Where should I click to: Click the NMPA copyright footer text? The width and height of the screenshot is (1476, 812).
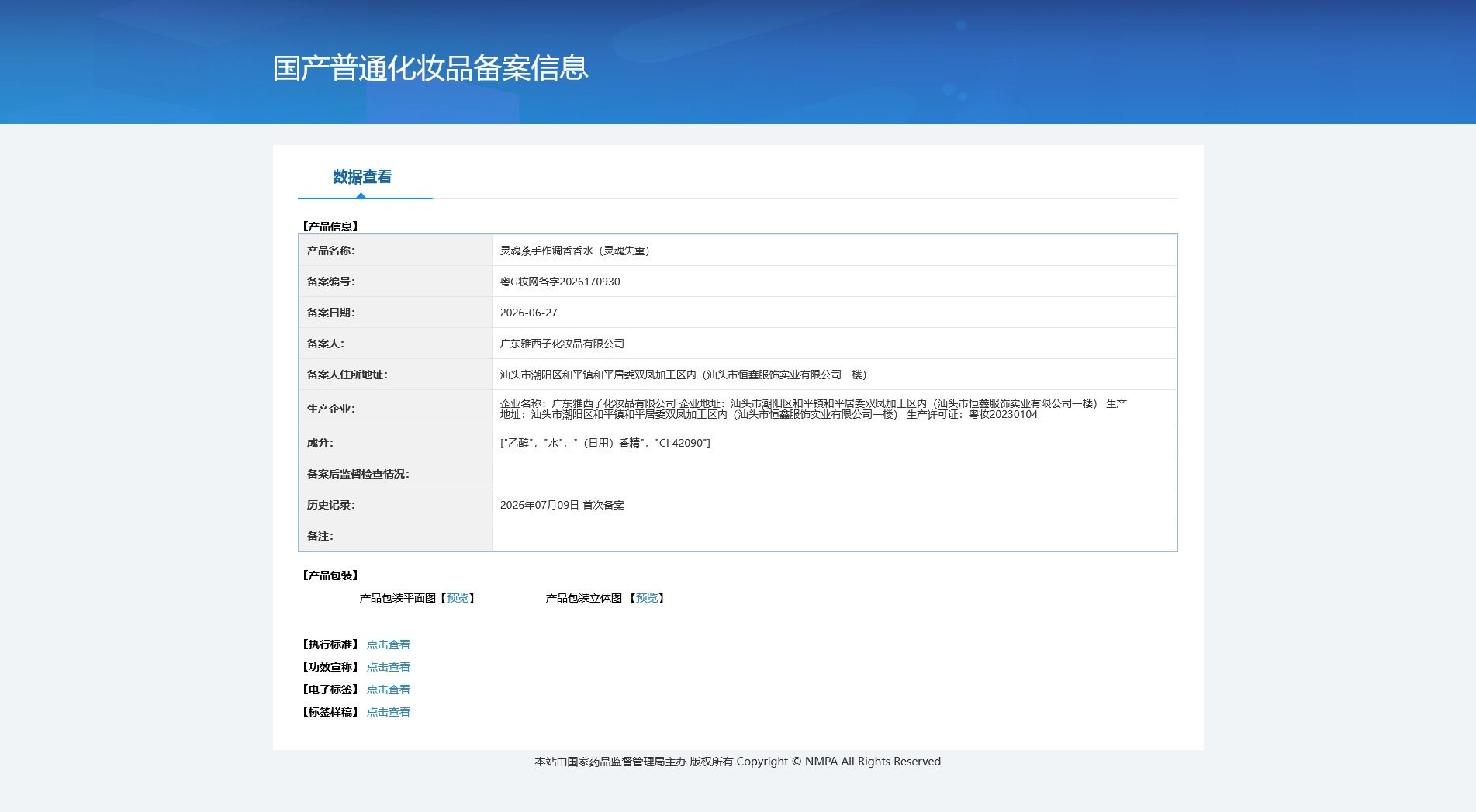click(x=738, y=762)
